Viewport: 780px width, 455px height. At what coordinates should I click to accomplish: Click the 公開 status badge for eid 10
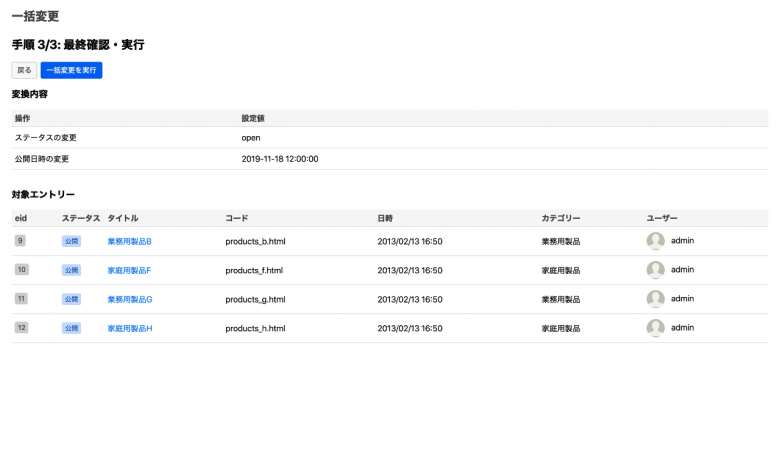pyautogui.click(x=71, y=270)
